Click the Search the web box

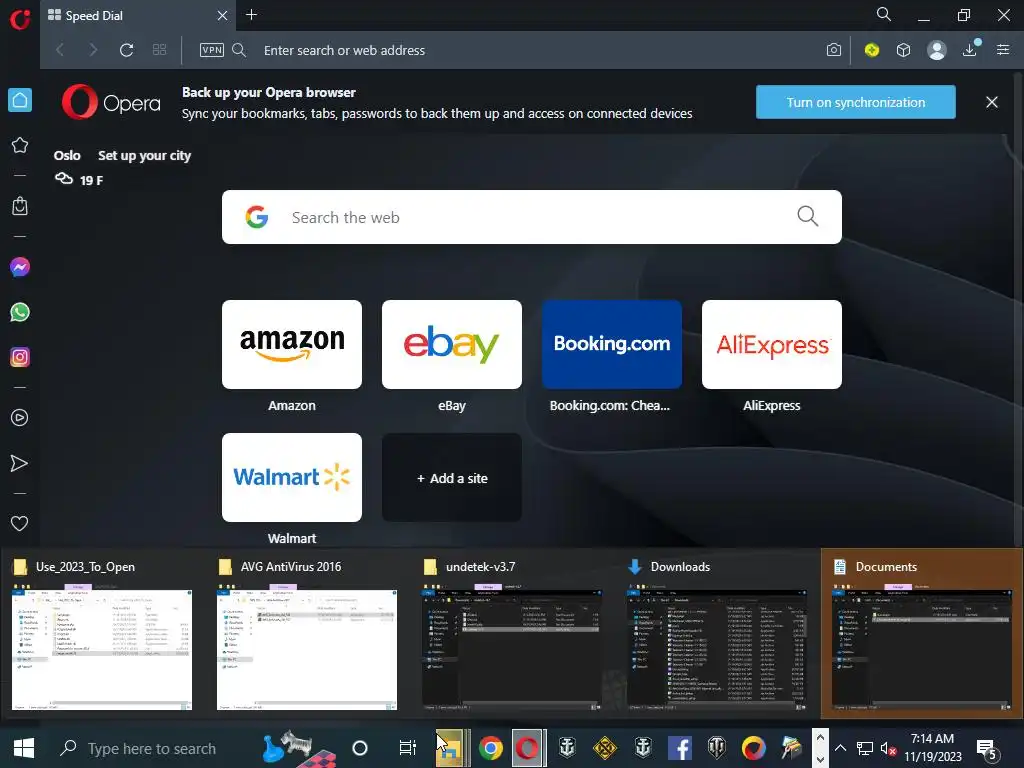[532, 217]
